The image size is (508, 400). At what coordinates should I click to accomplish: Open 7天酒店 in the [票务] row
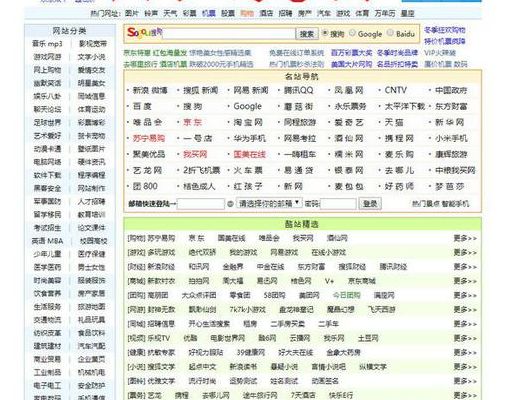point(303,395)
